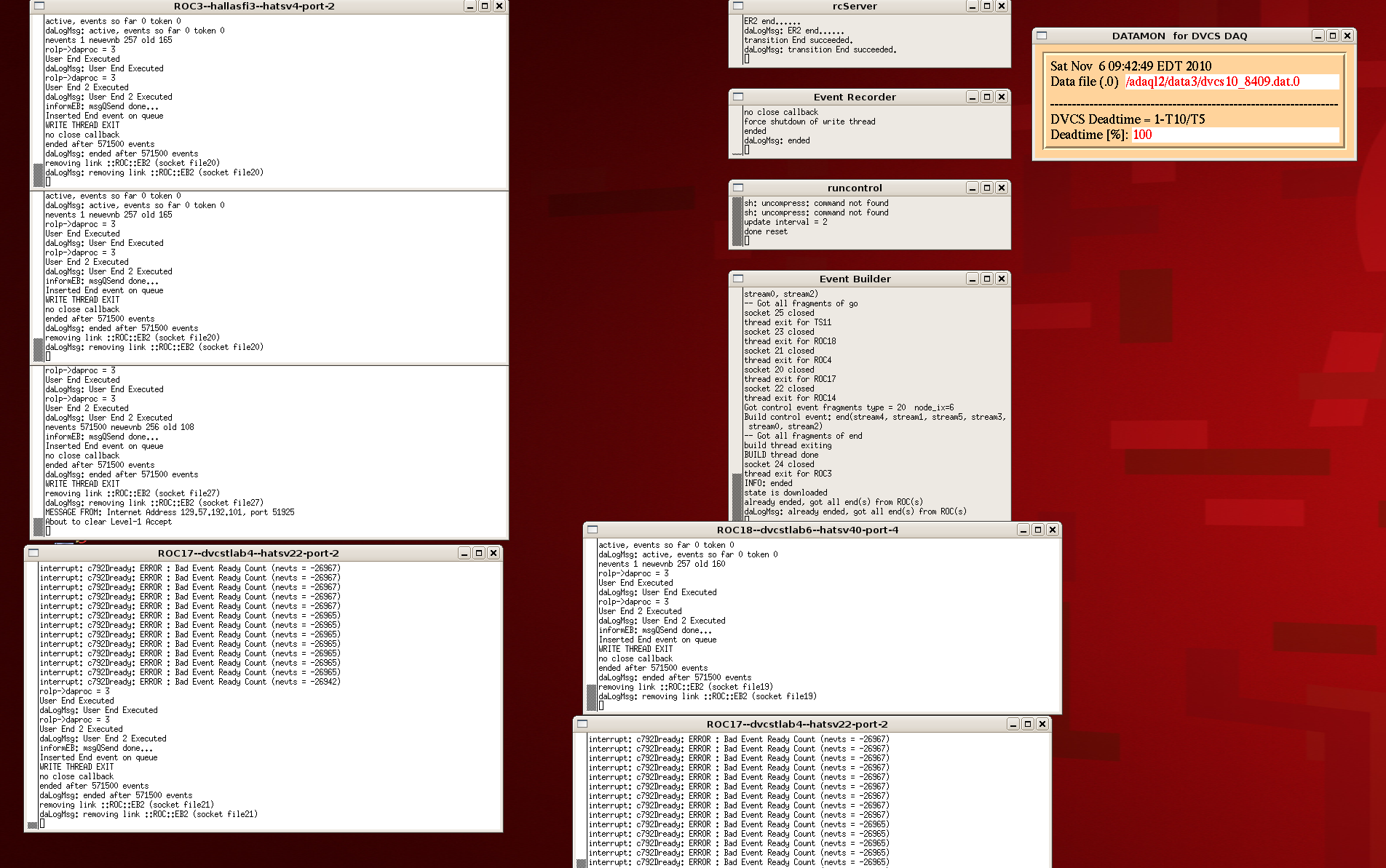This screenshot has width=1386, height=868.
Task: Close the runcontrol window
Action: (1002, 188)
